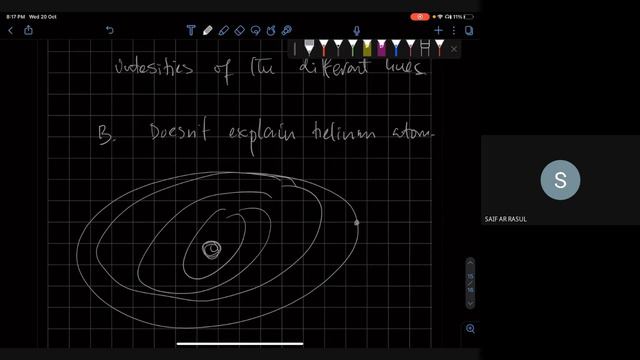Viewport: 640px width, 360px height.
Task: Open the share/export icon
Action: coord(28,30)
